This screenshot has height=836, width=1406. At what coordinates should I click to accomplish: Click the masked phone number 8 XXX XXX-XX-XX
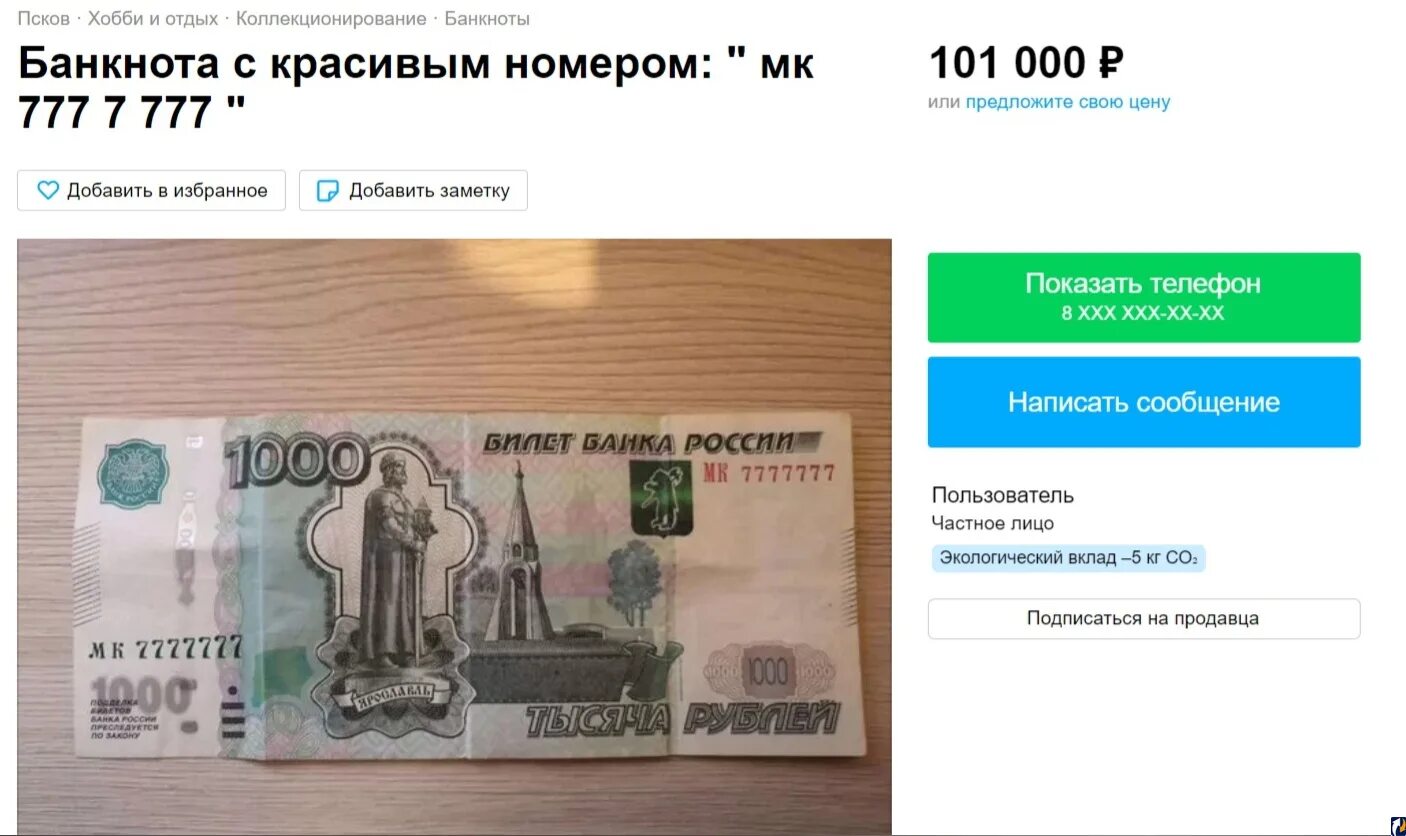(1143, 313)
